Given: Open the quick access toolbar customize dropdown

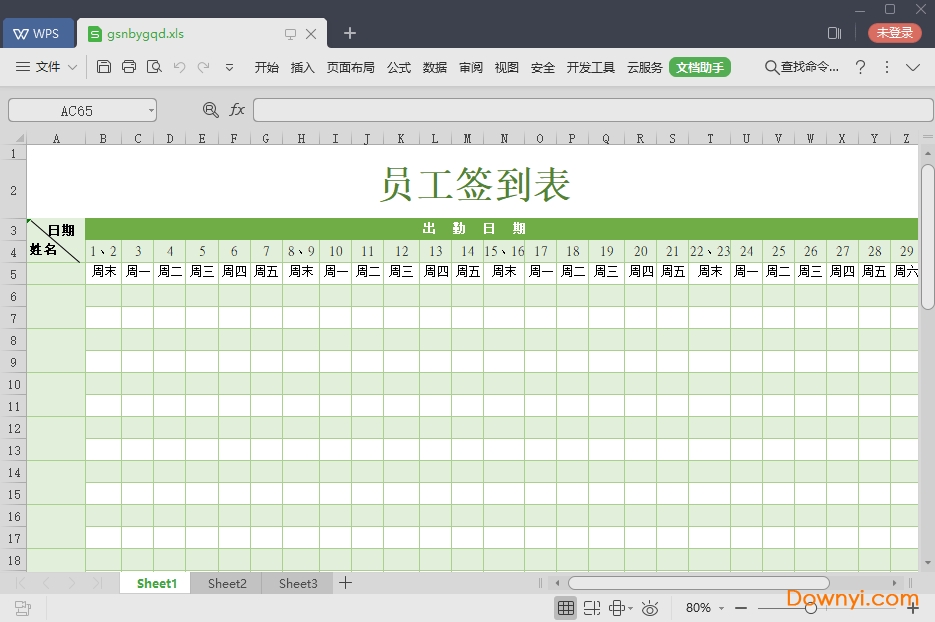Looking at the screenshot, I should click(227, 67).
